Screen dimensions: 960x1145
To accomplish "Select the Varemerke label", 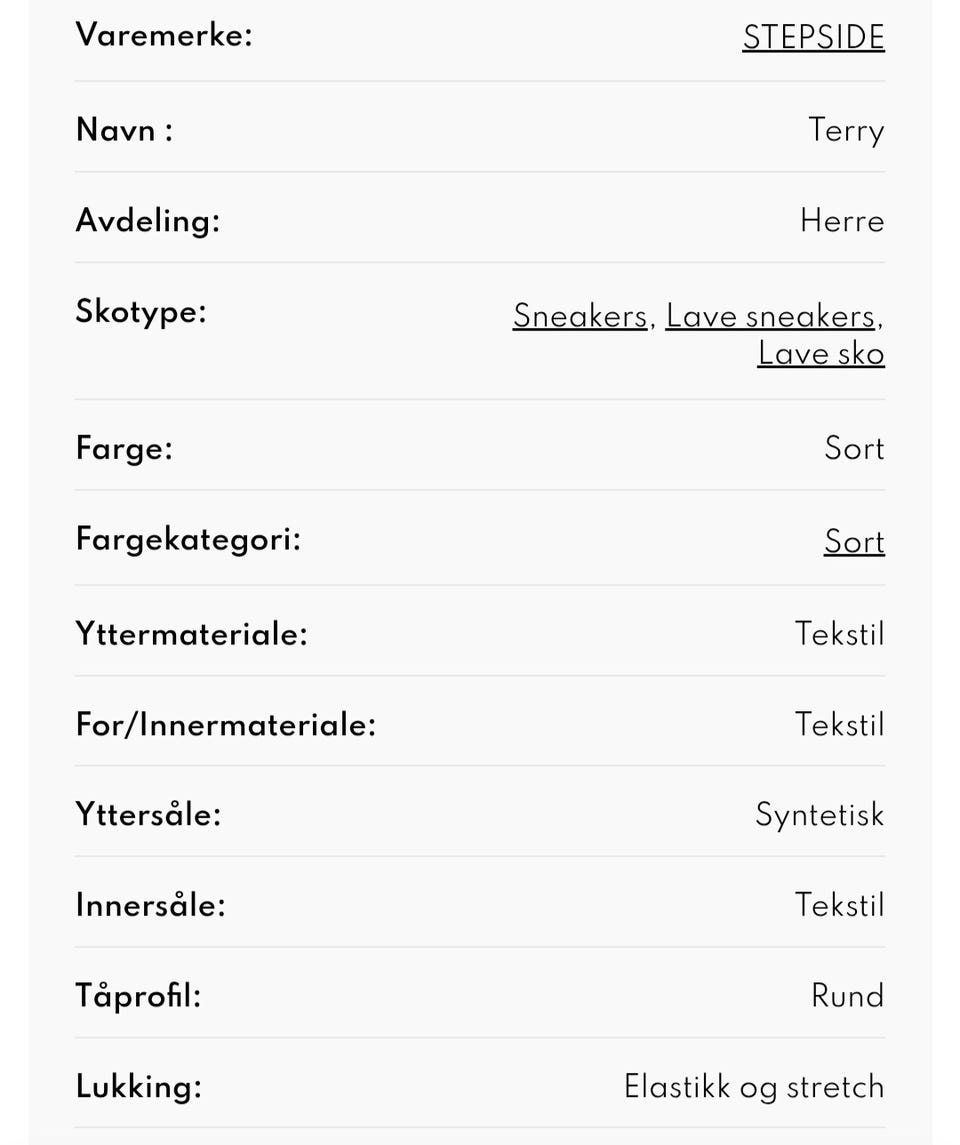I will point(164,35).
